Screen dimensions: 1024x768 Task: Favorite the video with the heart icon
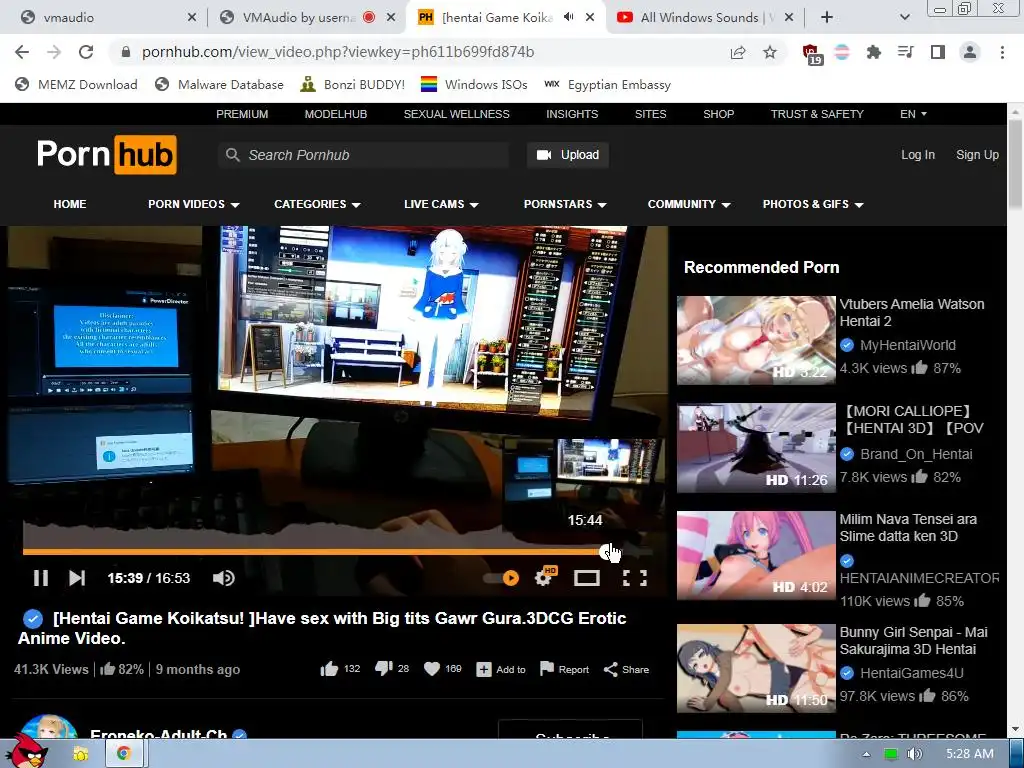point(432,669)
